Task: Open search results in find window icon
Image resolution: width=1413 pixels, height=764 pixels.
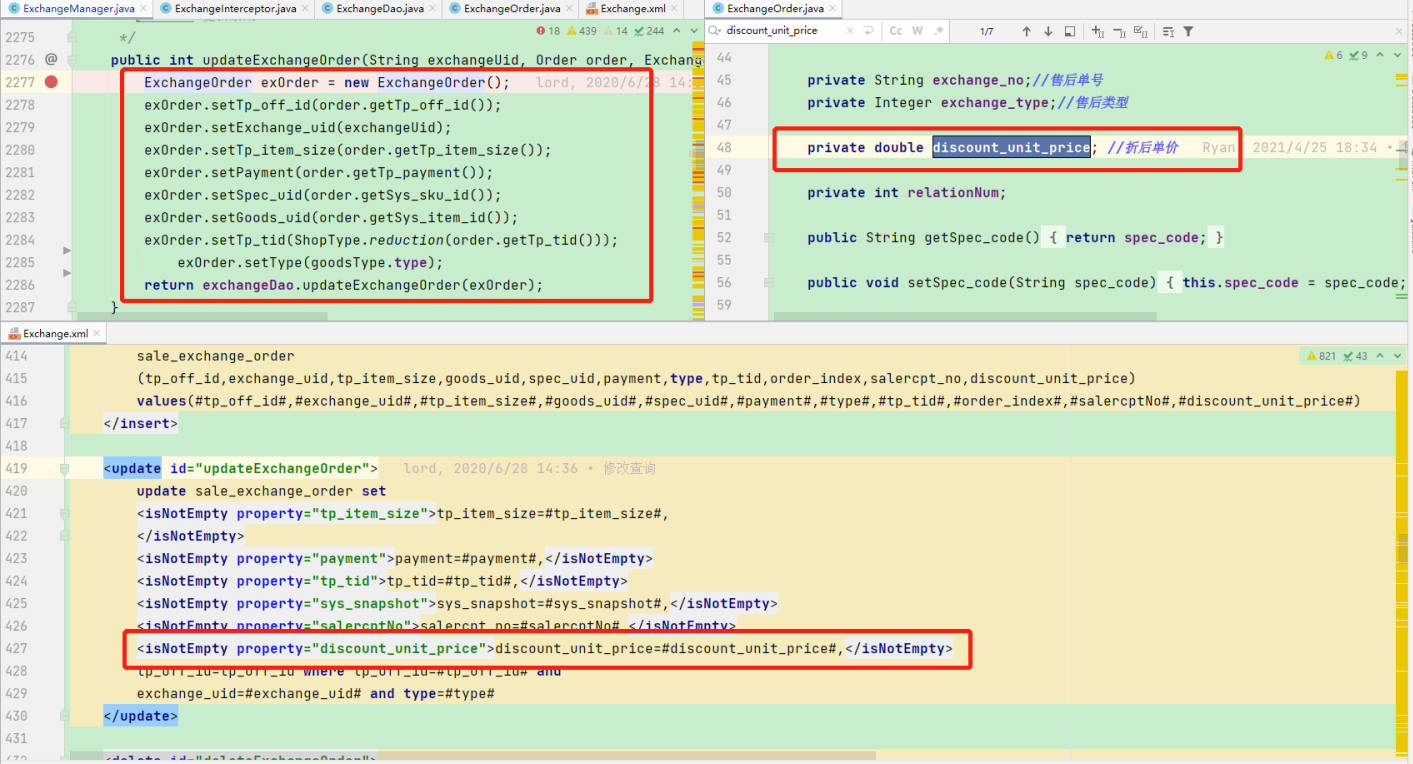Action: [1069, 31]
